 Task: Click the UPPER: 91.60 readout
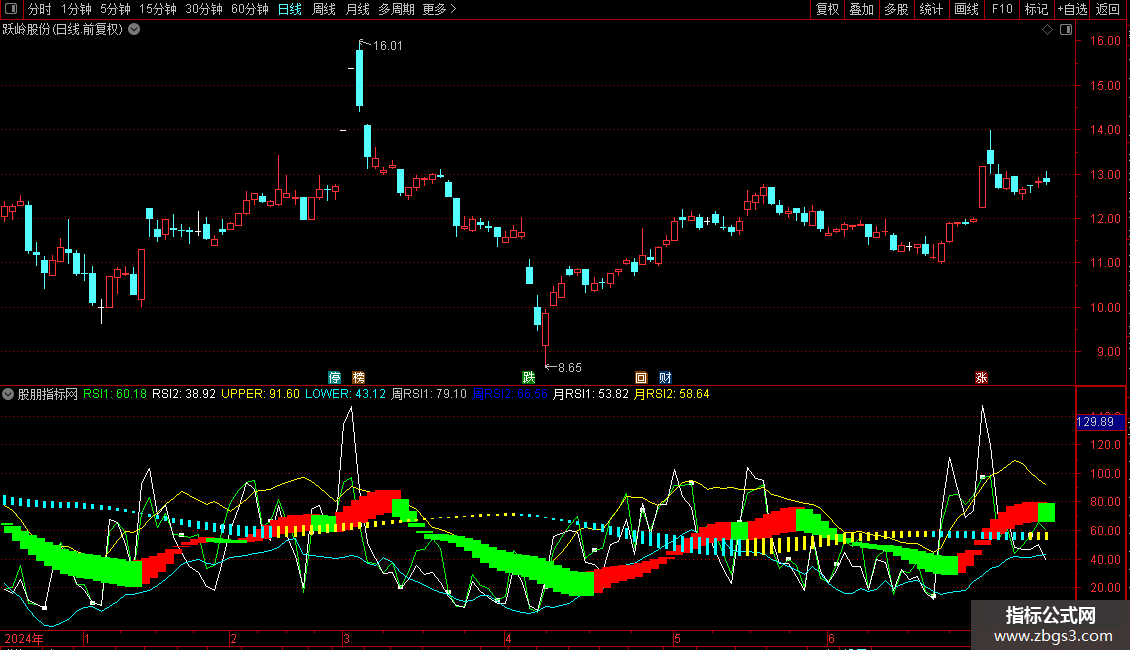tap(260, 394)
